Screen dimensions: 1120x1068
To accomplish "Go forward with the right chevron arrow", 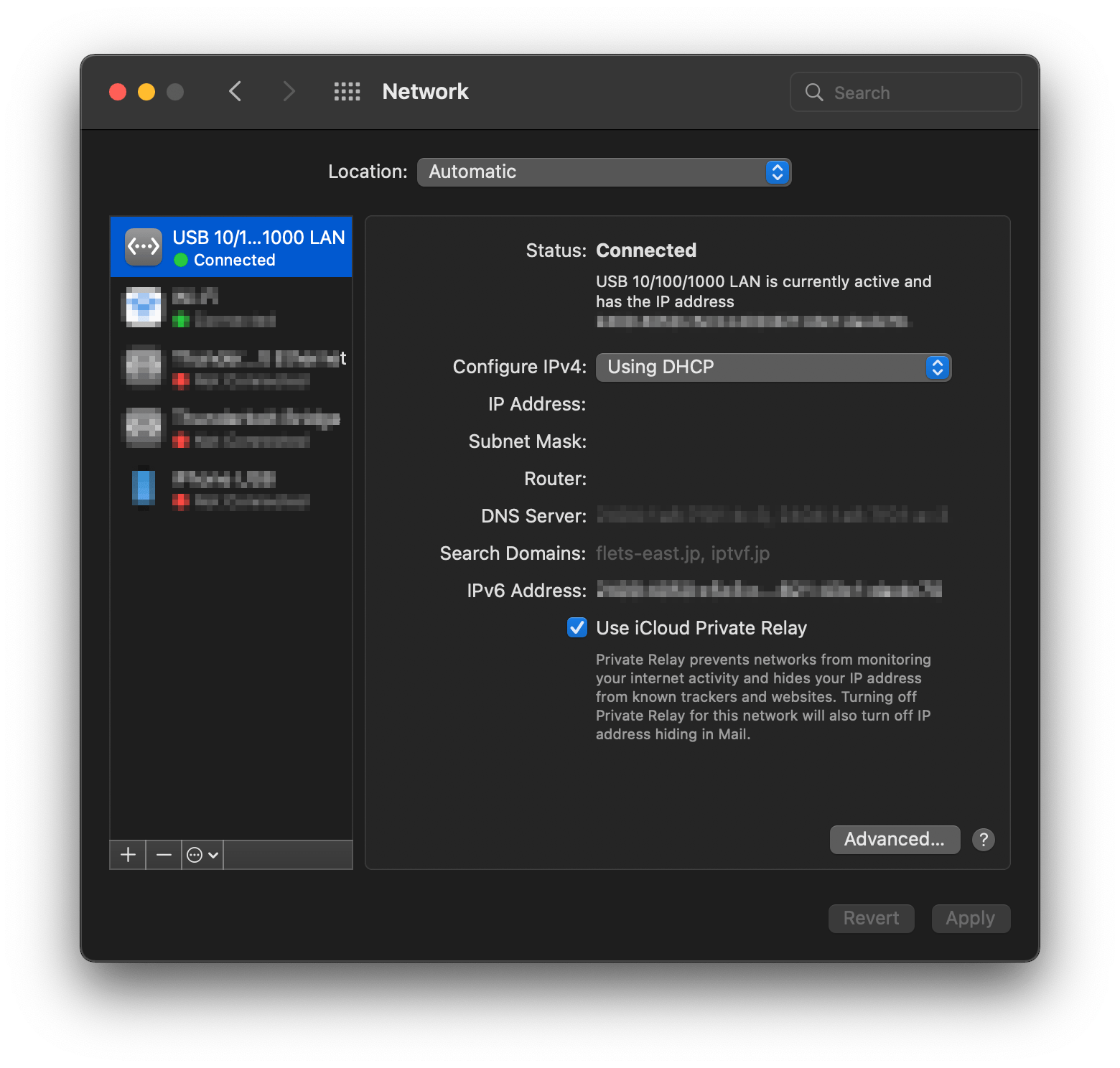I will 289,91.
